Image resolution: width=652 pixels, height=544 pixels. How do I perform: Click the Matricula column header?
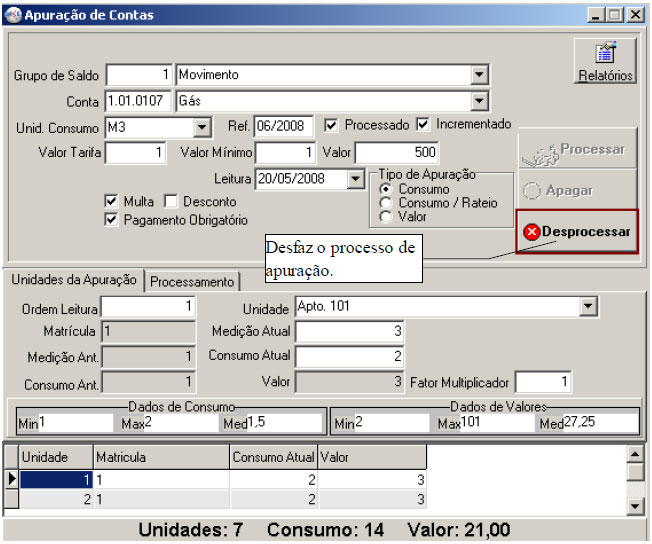[162, 457]
